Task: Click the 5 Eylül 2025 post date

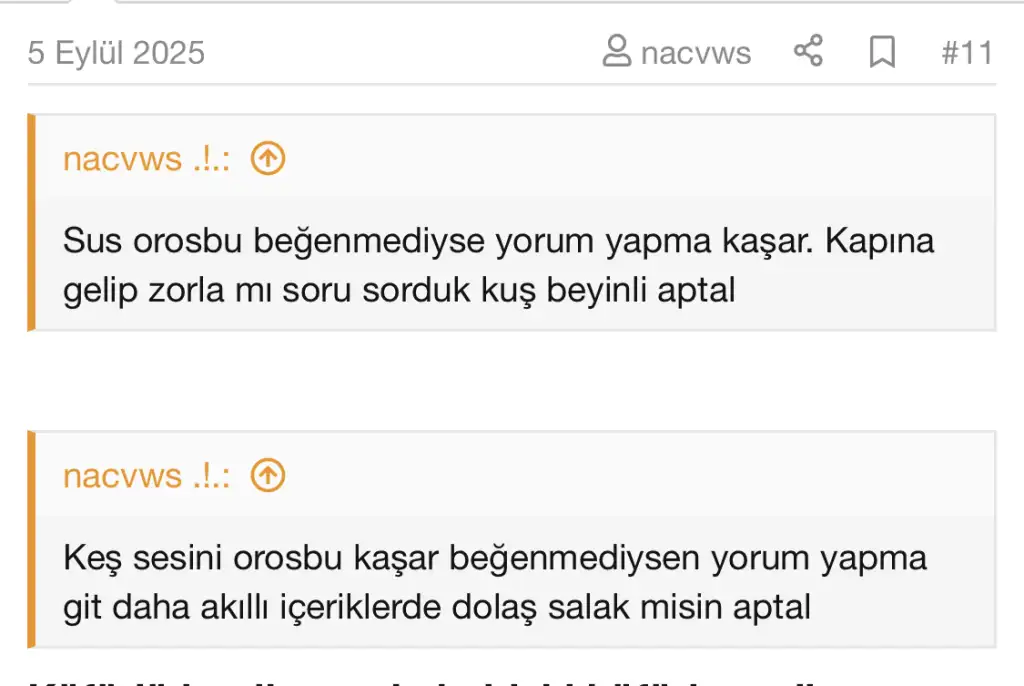Action: tap(116, 52)
